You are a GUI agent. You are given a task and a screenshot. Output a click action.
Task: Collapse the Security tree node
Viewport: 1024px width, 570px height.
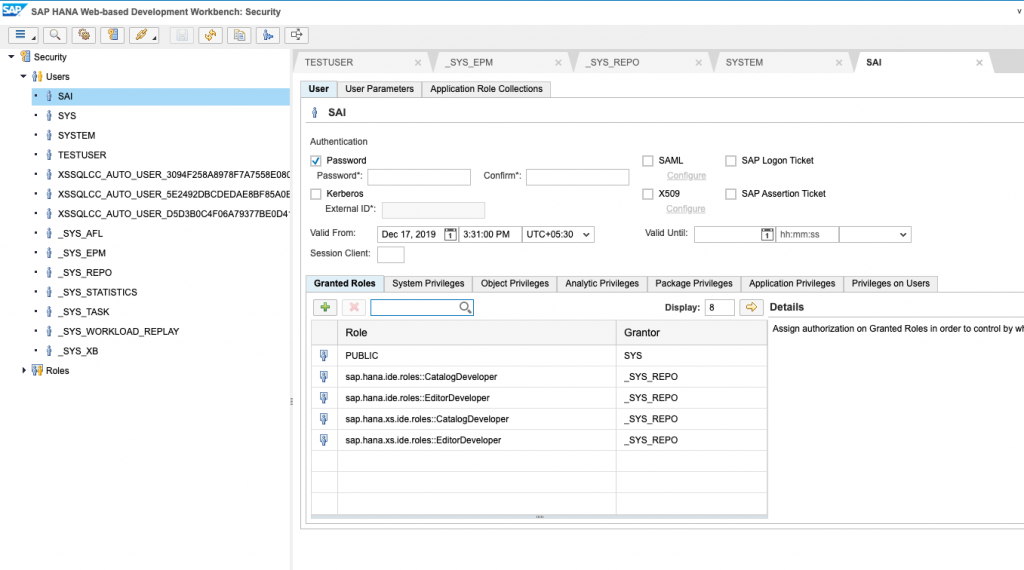click(x=11, y=57)
